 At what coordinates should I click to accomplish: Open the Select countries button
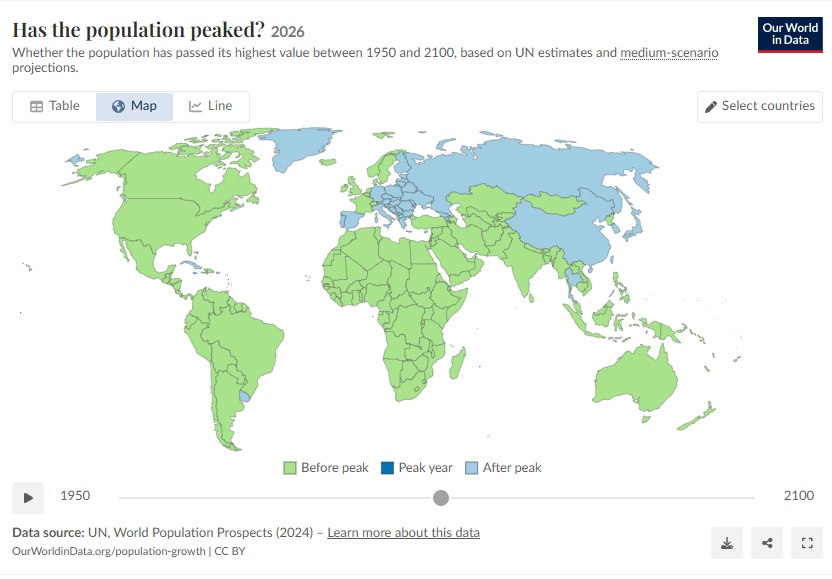760,107
